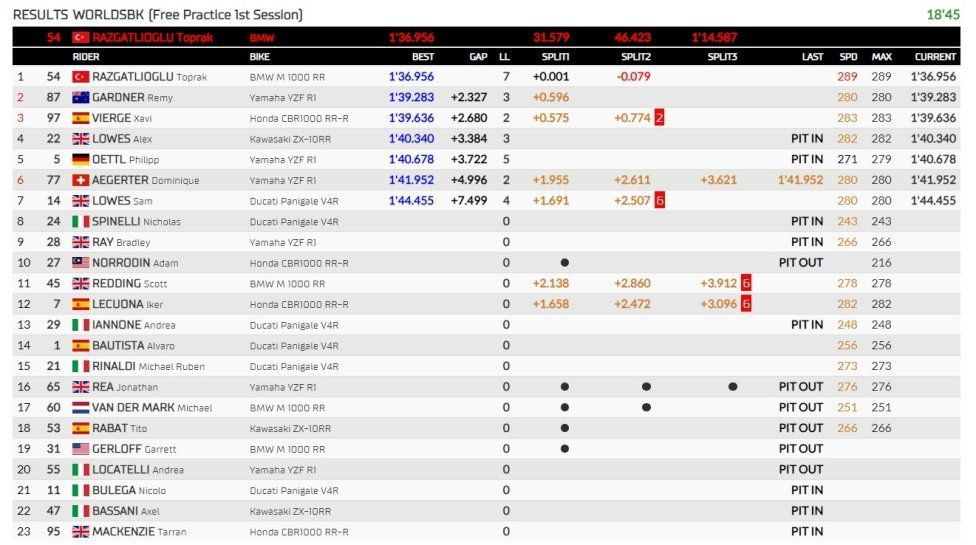Click the UK flag next to REA Jonathan
This screenshot has width=976, height=545.
pos(80,387)
